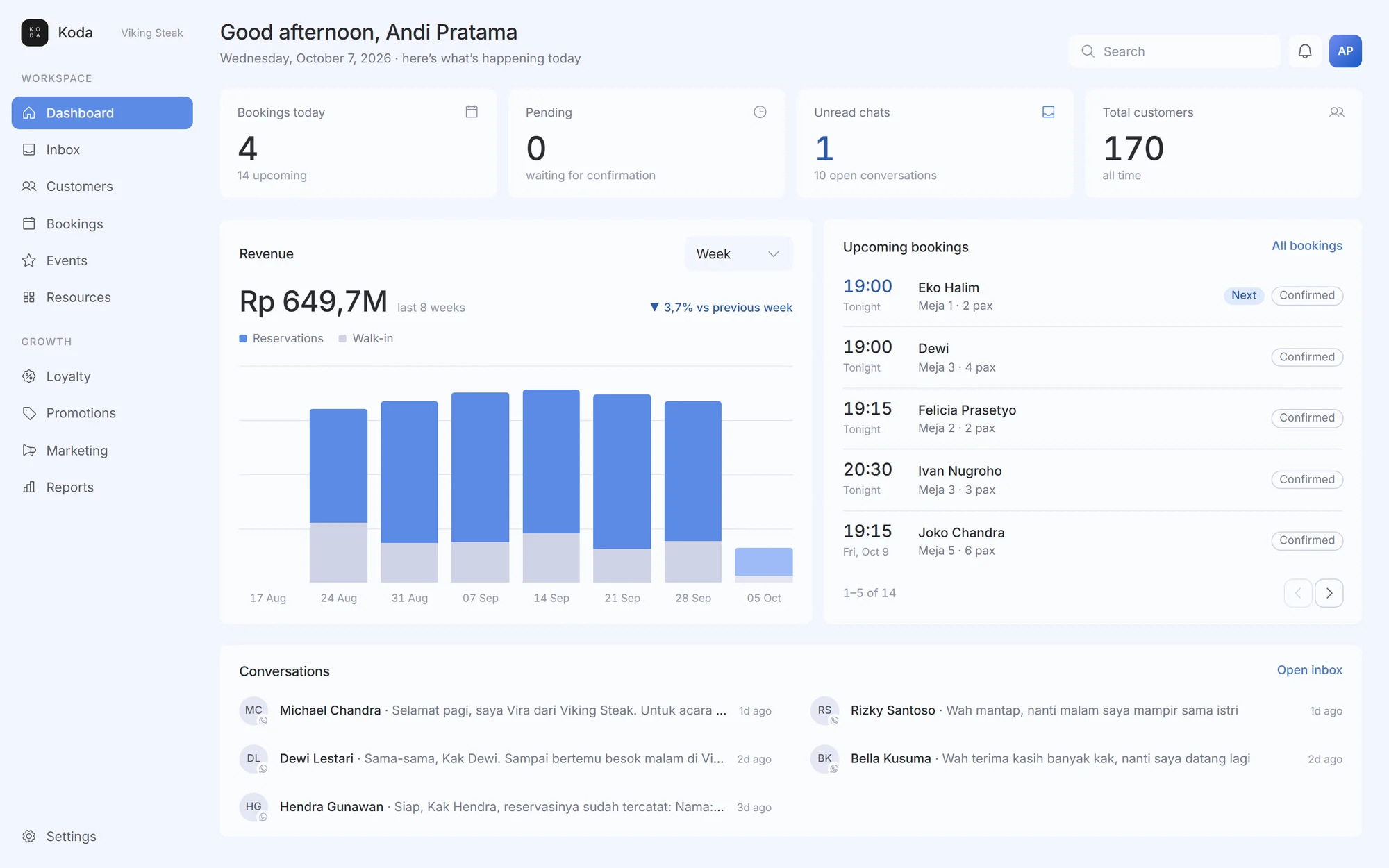Click Confirmed badge for Ivan Nugroho
The height and width of the screenshot is (868, 1389).
(x=1307, y=480)
